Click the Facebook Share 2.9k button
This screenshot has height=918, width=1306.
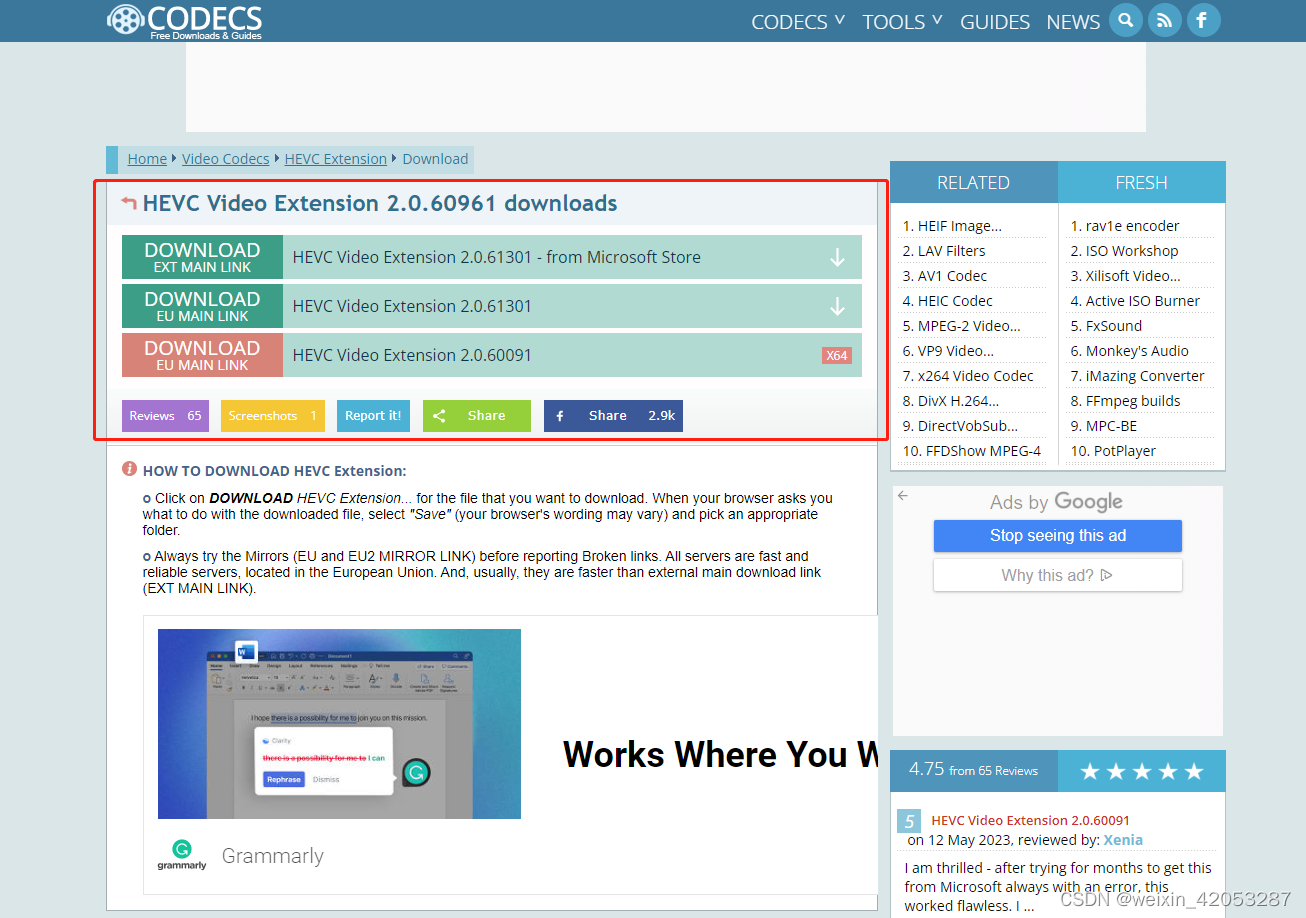pyautogui.click(x=613, y=416)
